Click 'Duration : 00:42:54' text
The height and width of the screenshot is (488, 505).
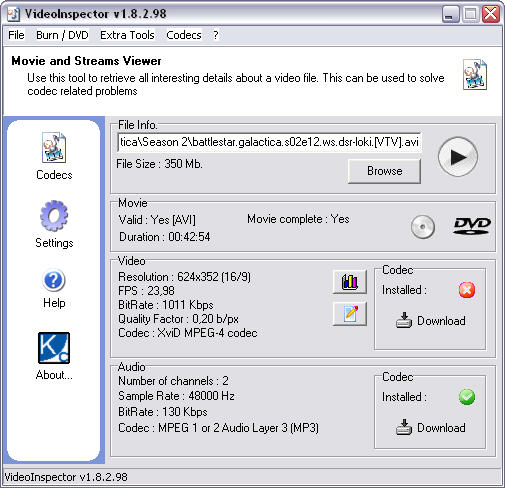point(165,237)
